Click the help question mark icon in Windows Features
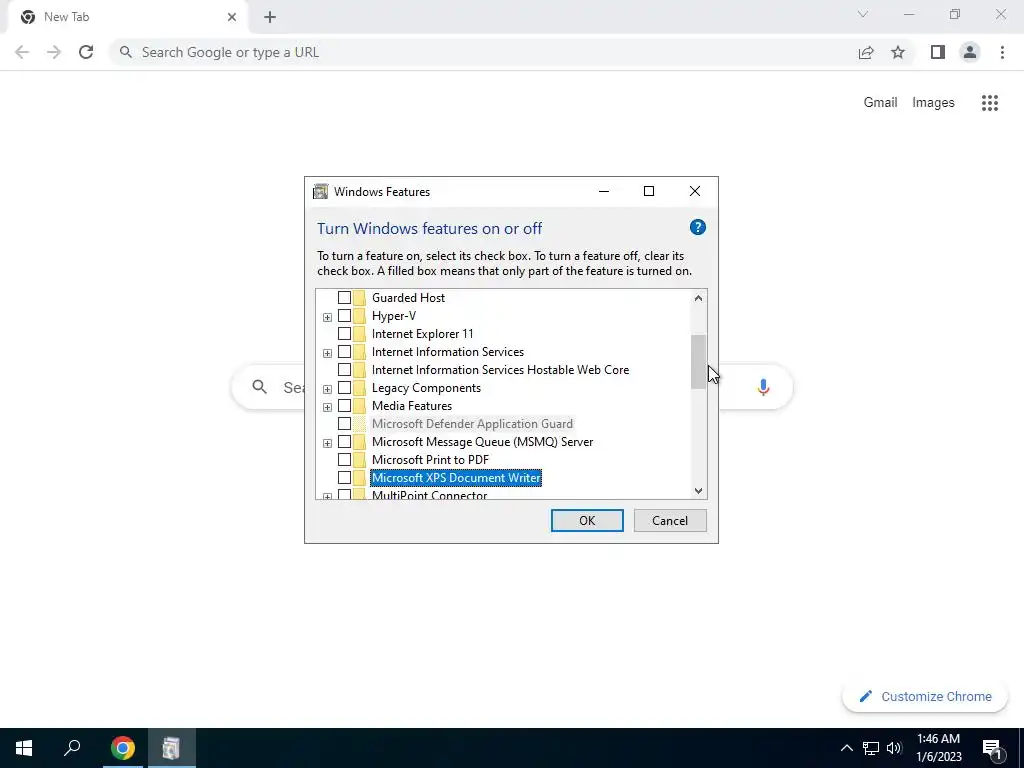Screen dimensions: 1024x768 (x=697, y=227)
